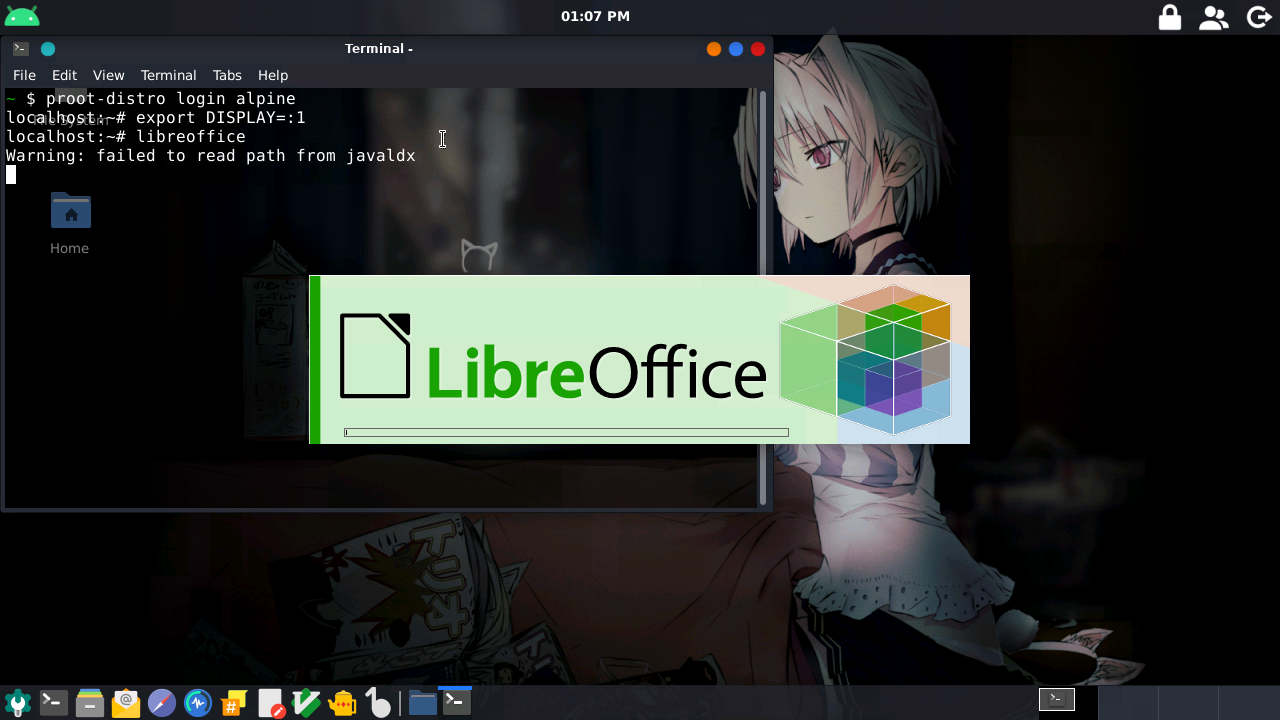Viewport: 1280px width, 720px height.
Task: Select the first workspace with terminal thumbnail
Action: tap(1057, 700)
